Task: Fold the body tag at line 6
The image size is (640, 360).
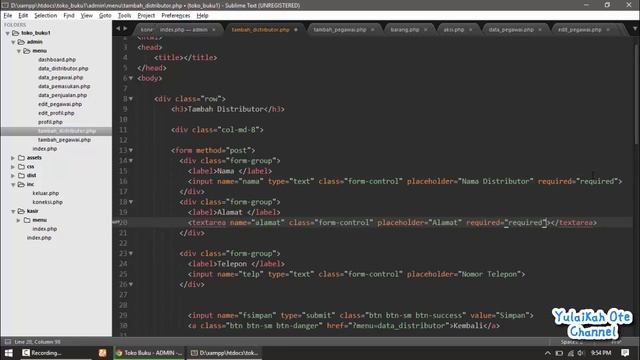Action: (131, 78)
